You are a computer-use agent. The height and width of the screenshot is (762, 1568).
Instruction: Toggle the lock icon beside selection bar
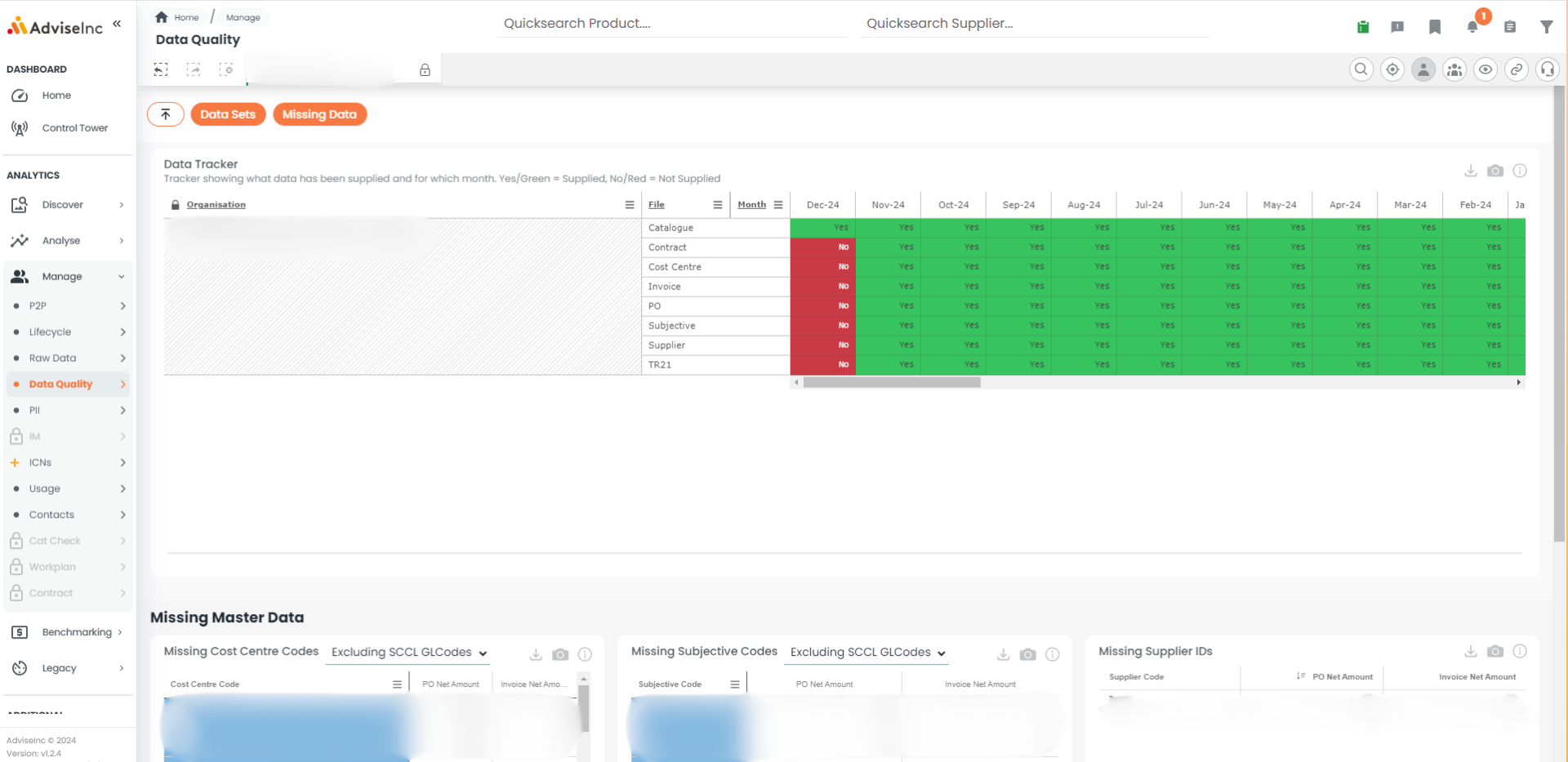(x=425, y=70)
